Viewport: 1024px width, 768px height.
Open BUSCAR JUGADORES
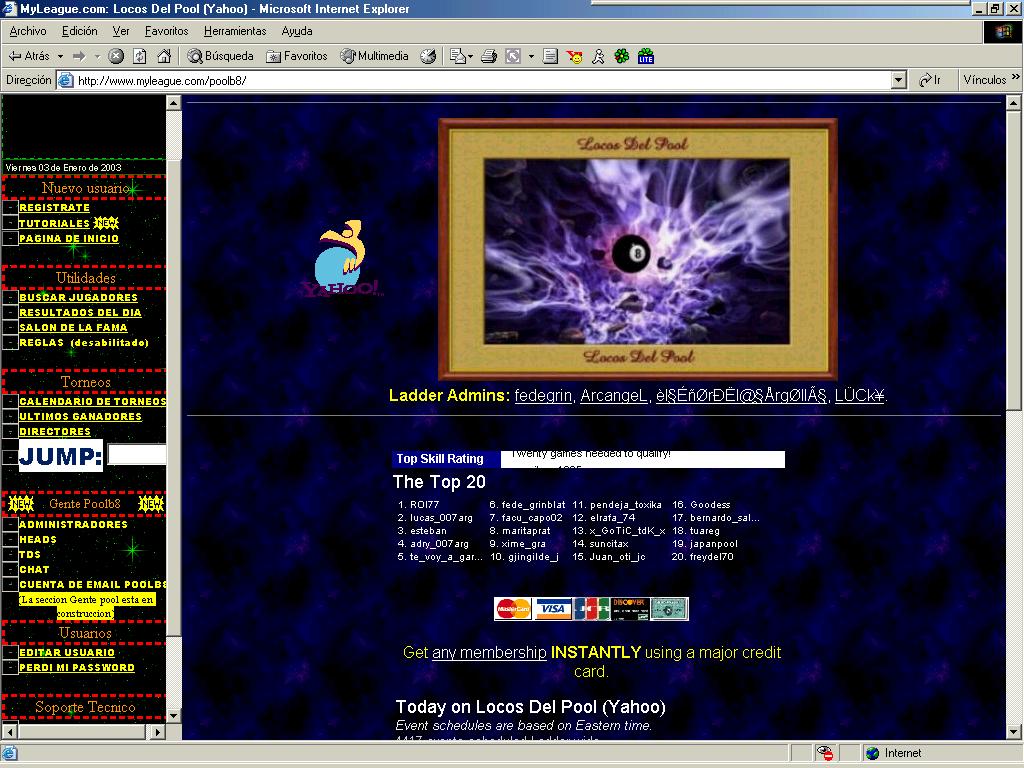click(78, 297)
